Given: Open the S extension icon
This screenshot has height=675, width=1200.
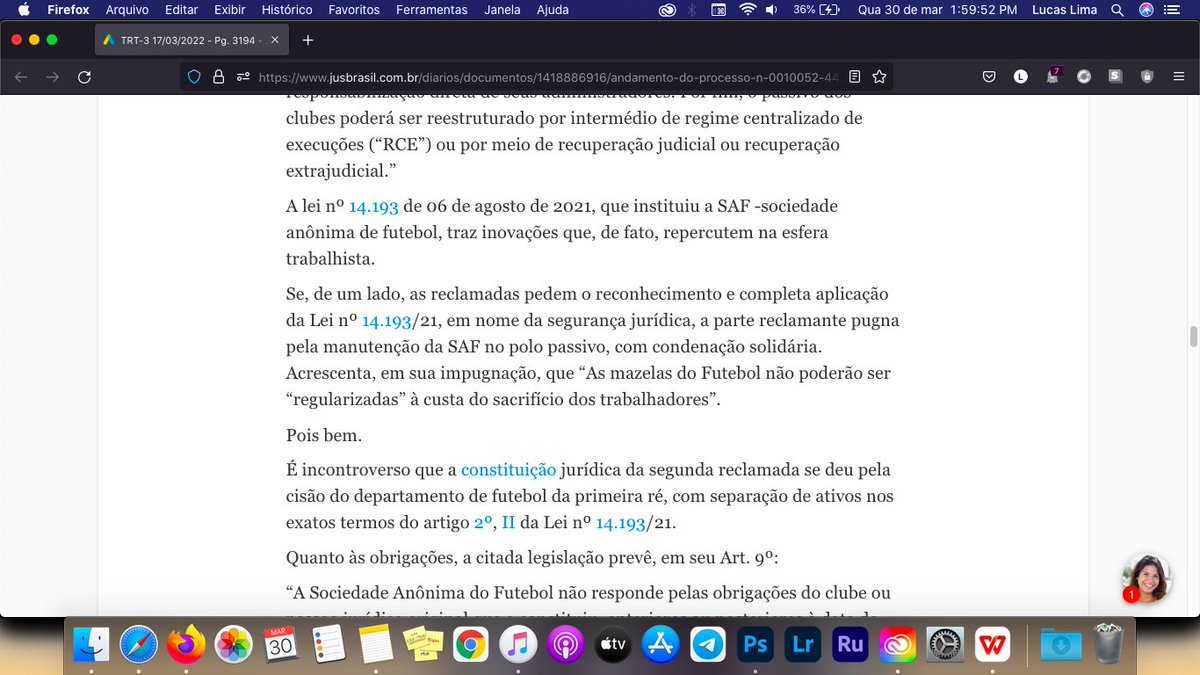Looking at the screenshot, I should (x=1115, y=77).
